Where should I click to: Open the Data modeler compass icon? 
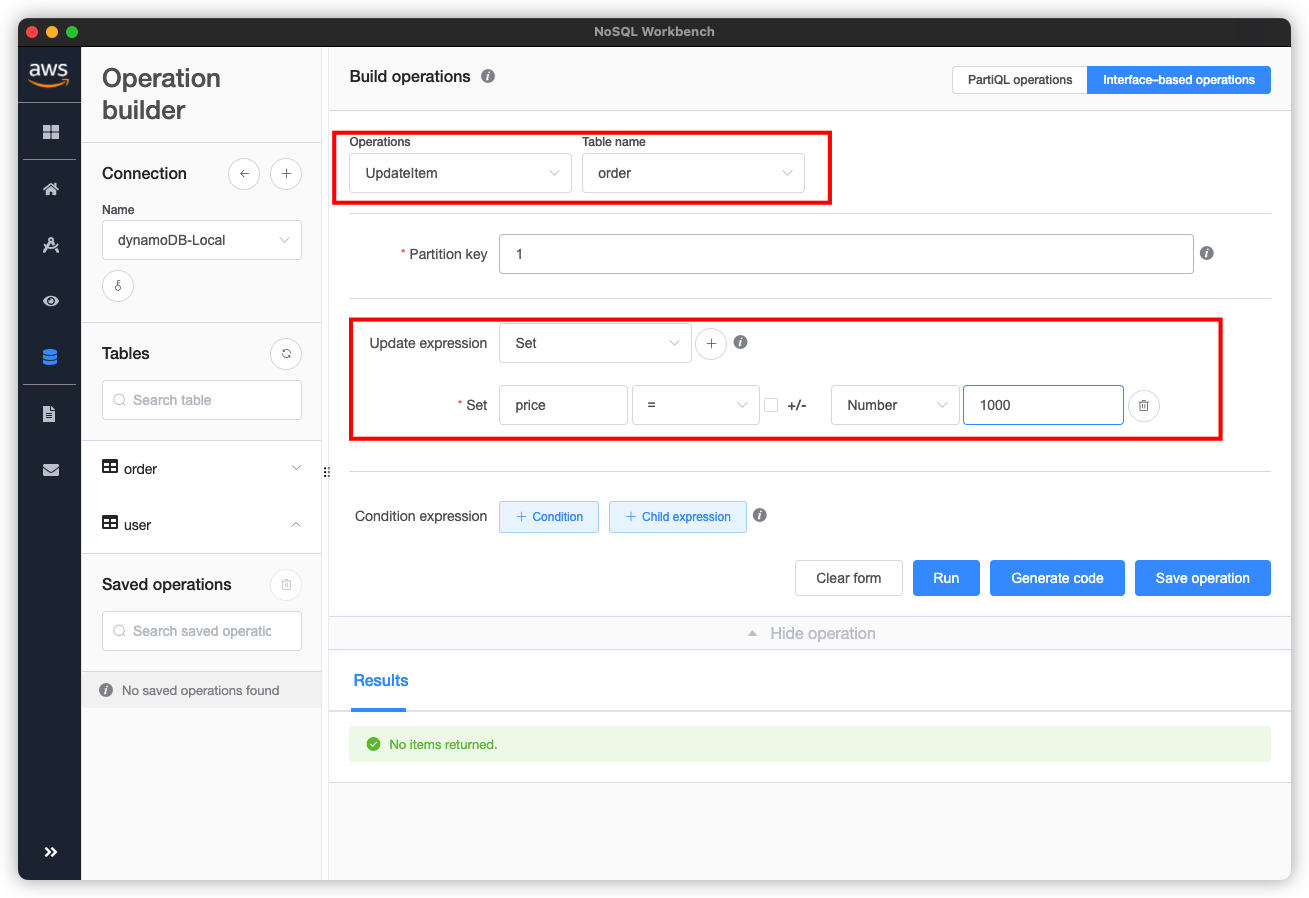pyautogui.click(x=50, y=244)
